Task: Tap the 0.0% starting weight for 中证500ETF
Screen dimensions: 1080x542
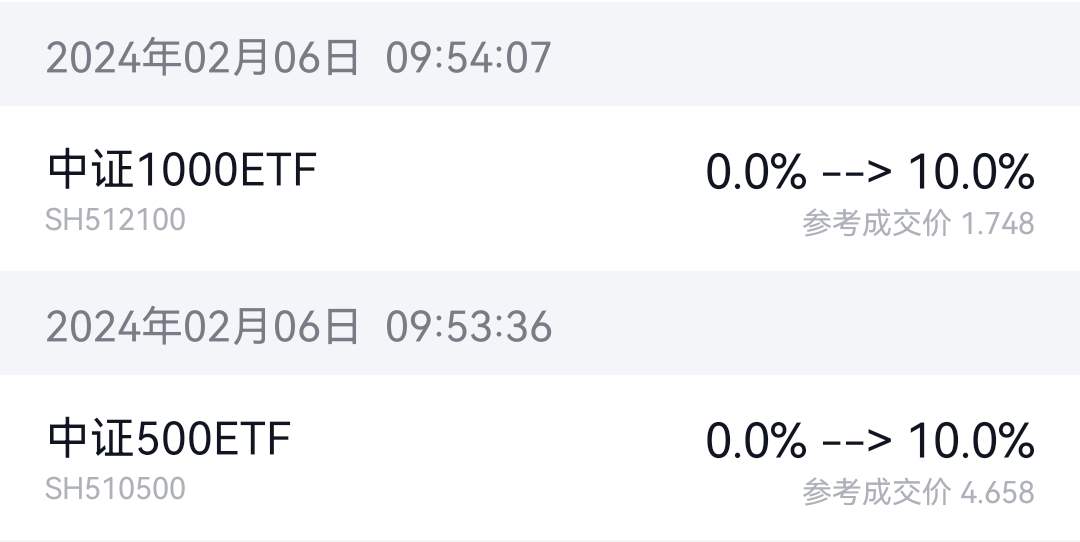Action: [x=755, y=441]
